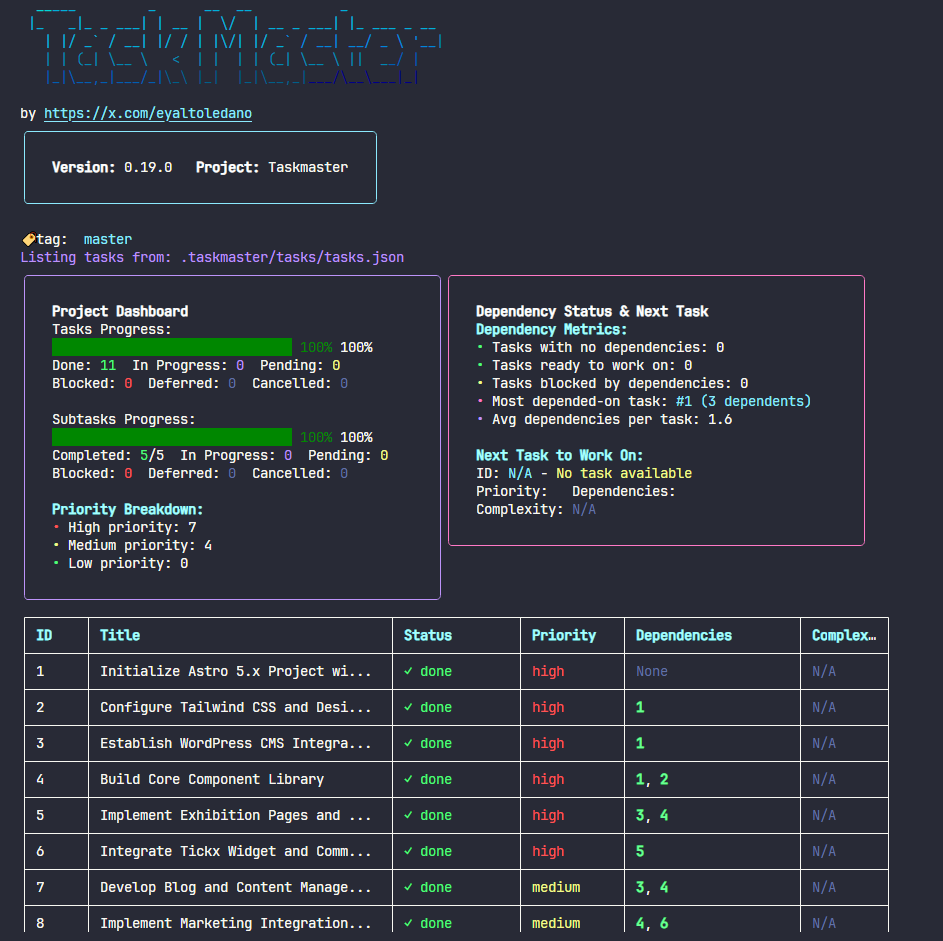
Task: Click 'high' priority in task 2 row
Action: pyautogui.click(x=548, y=708)
